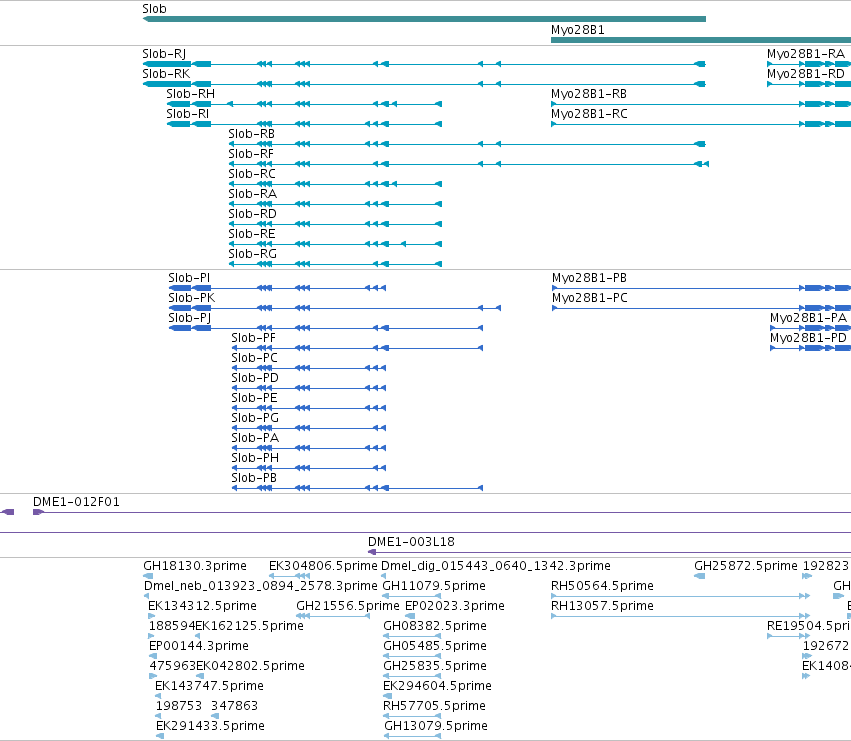Select the GH05485.5prime EST label
The width and height of the screenshot is (851, 741).
[x=435, y=647]
